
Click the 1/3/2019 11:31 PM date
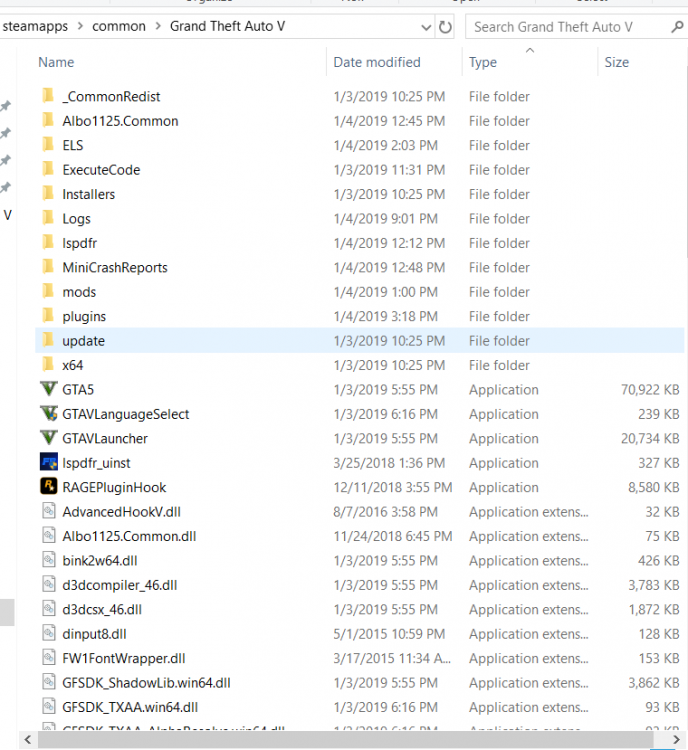pos(389,170)
